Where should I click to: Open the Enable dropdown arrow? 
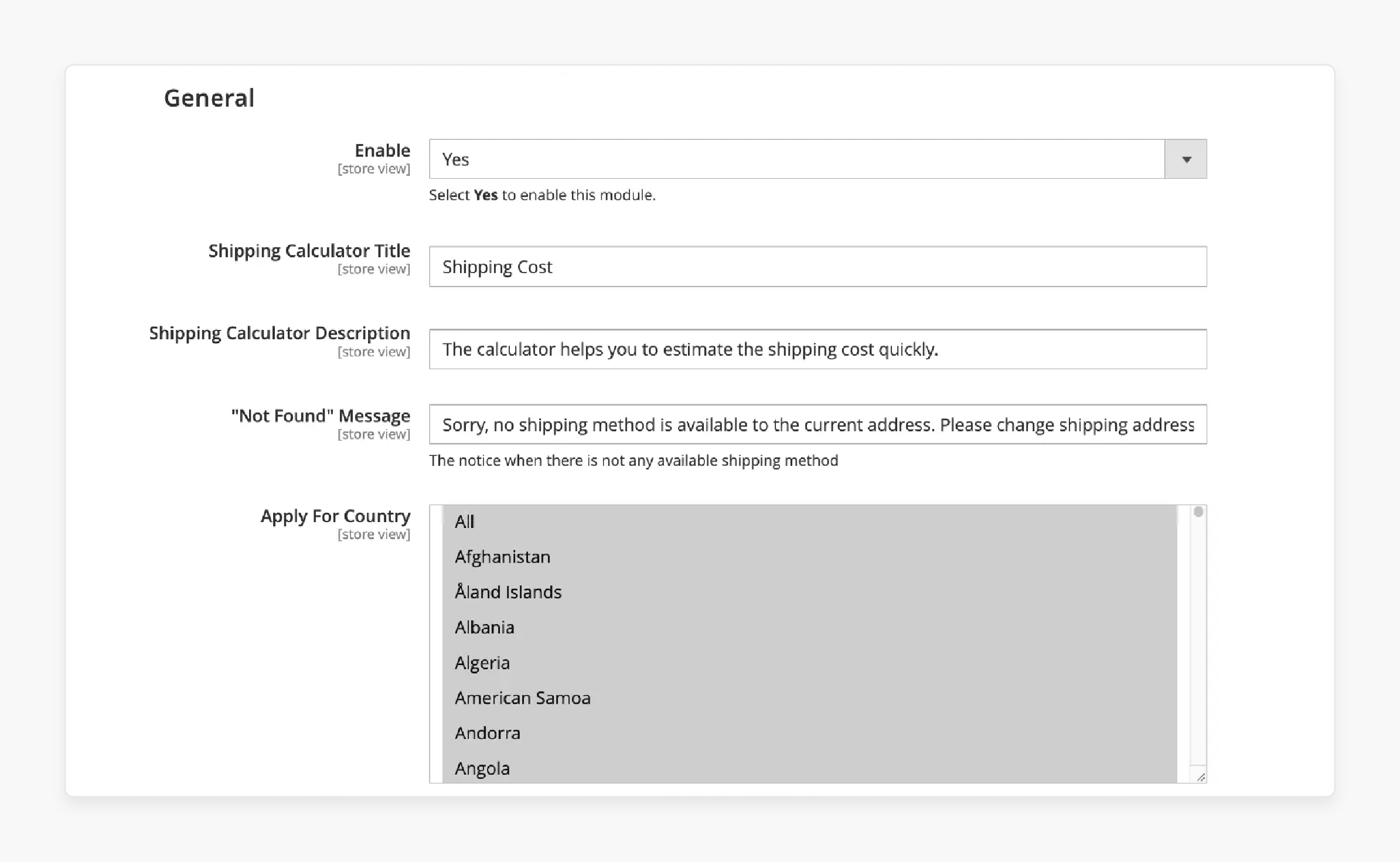[x=1186, y=159]
